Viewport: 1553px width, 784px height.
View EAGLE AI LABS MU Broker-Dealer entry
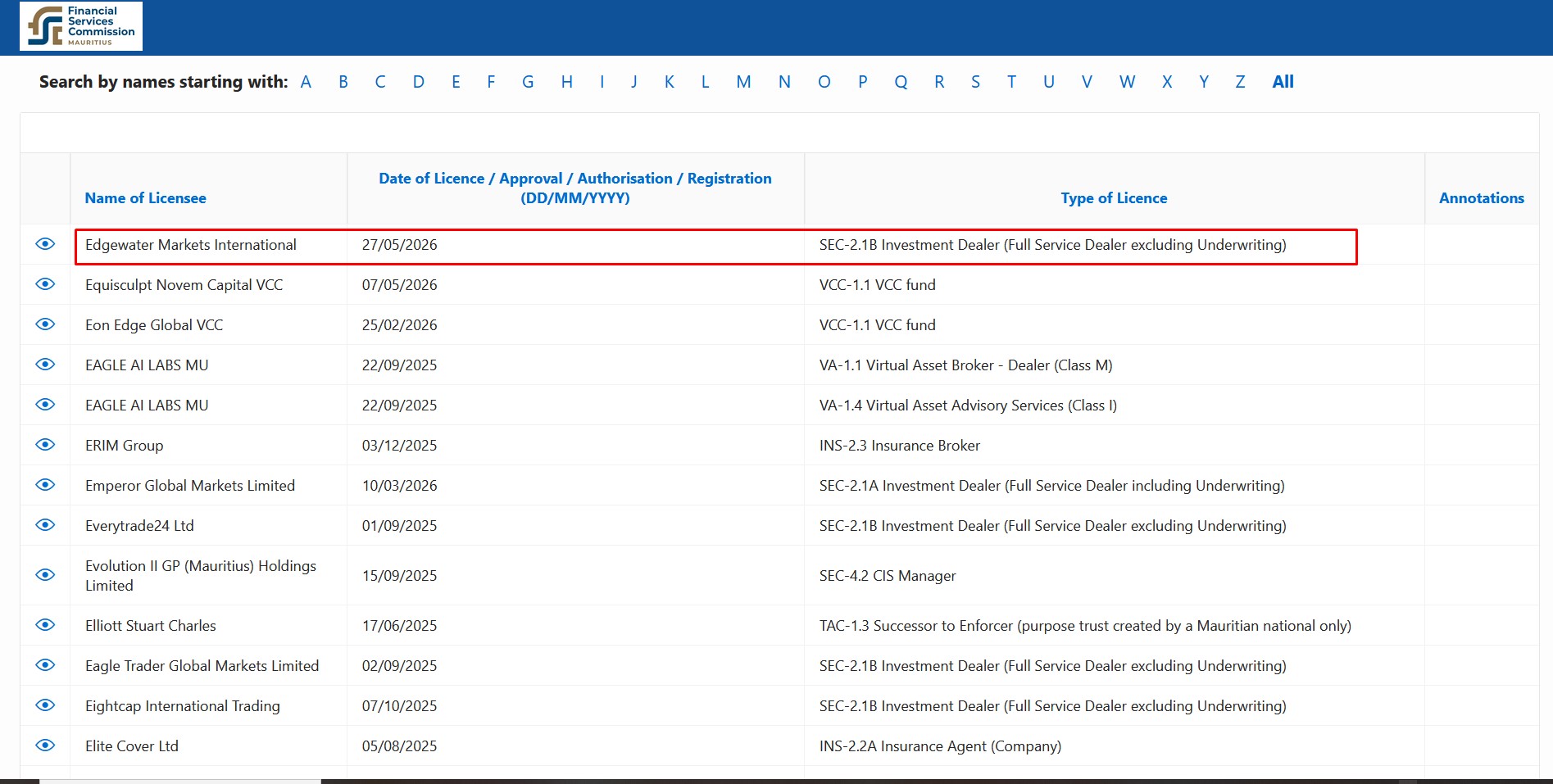pos(45,365)
